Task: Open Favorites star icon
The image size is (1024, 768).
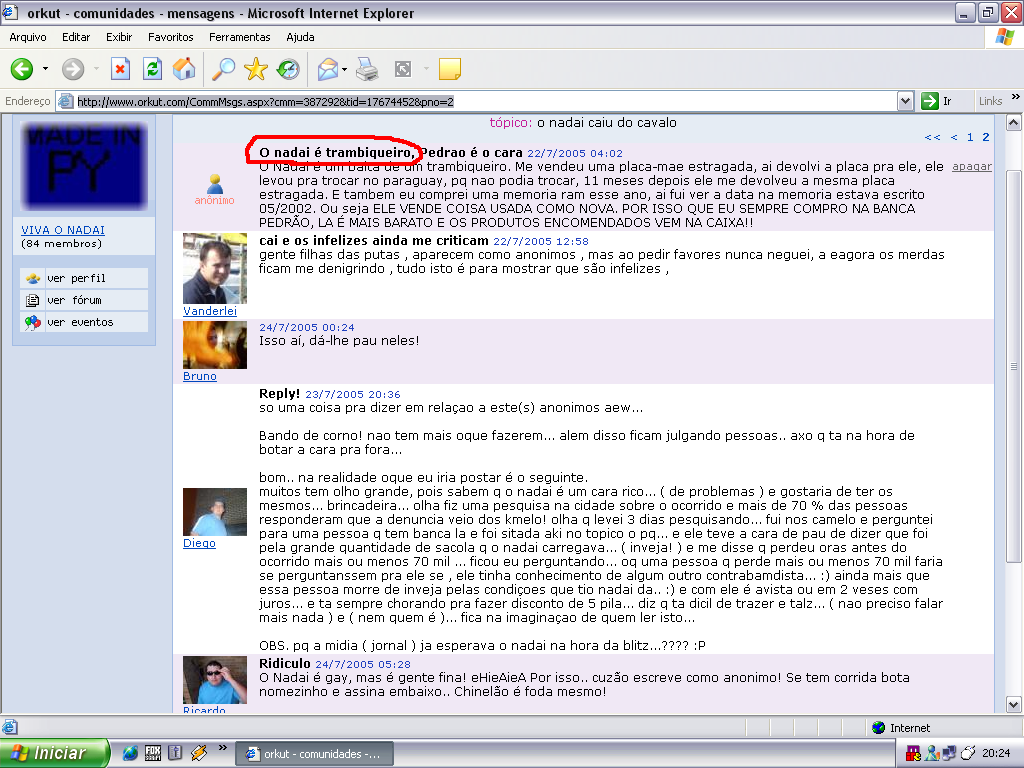Action: coord(256,69)
